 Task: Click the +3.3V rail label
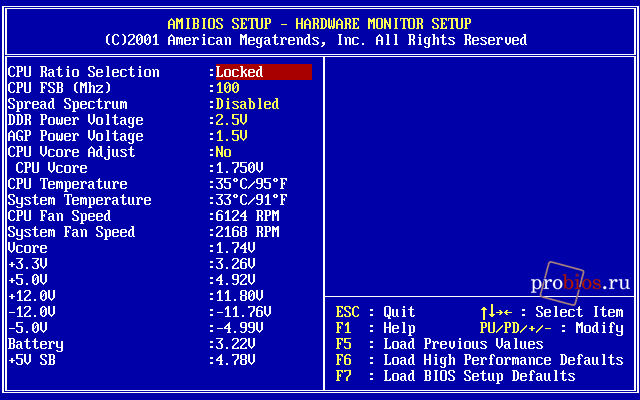pos(28,264)
